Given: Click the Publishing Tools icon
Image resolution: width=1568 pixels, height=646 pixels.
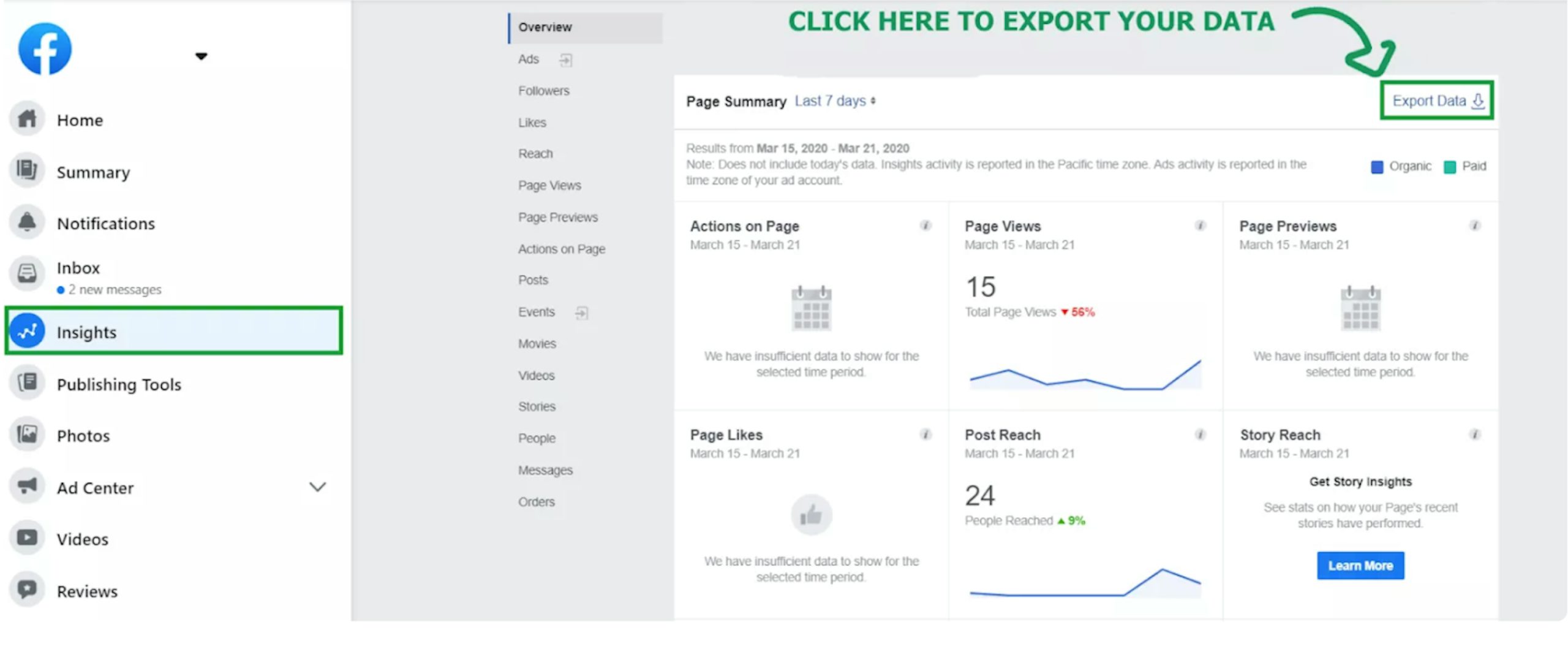Looking at the screenshot, I should (x=27, y=383).
